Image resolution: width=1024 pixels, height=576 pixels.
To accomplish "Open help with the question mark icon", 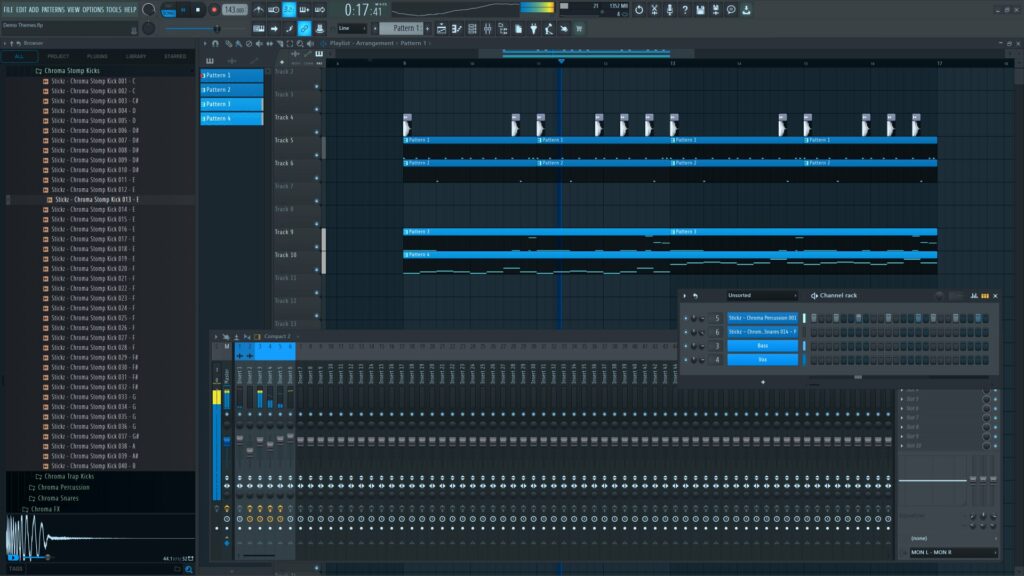I will pos(685,10).
